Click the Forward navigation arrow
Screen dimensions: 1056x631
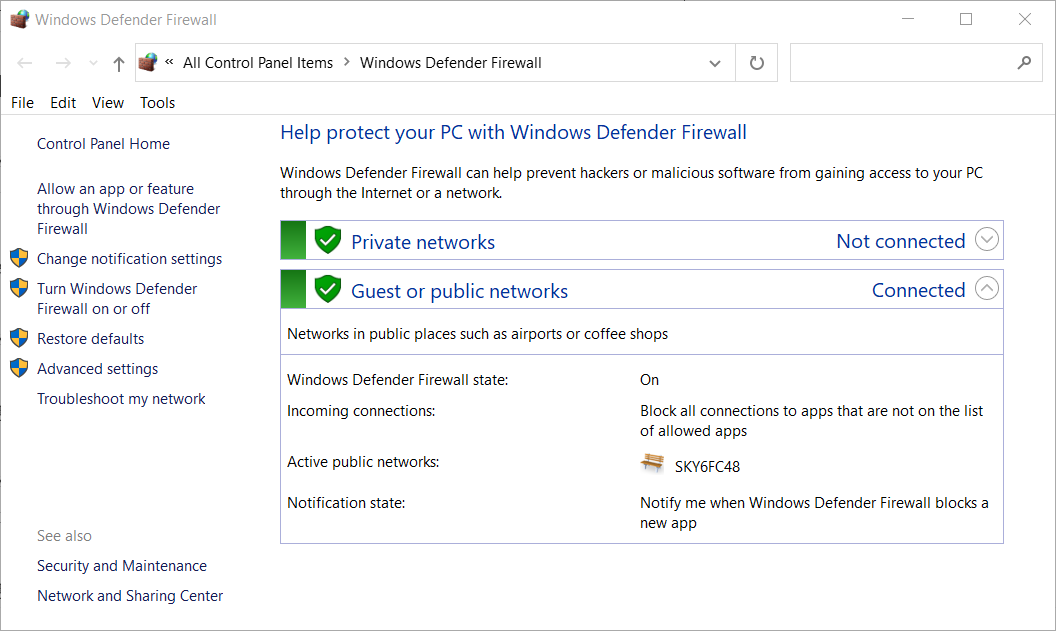pos(63,63)
